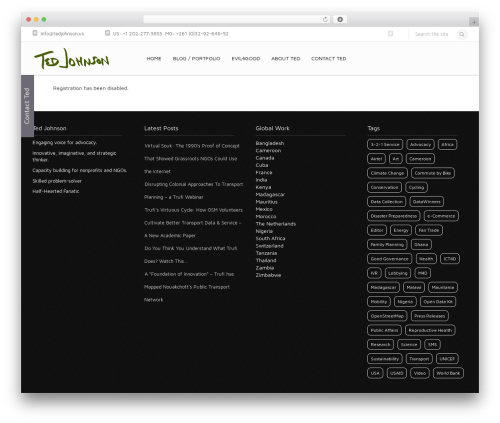
Task: Select France under Global Work
Action: click(x=264, y=173)
